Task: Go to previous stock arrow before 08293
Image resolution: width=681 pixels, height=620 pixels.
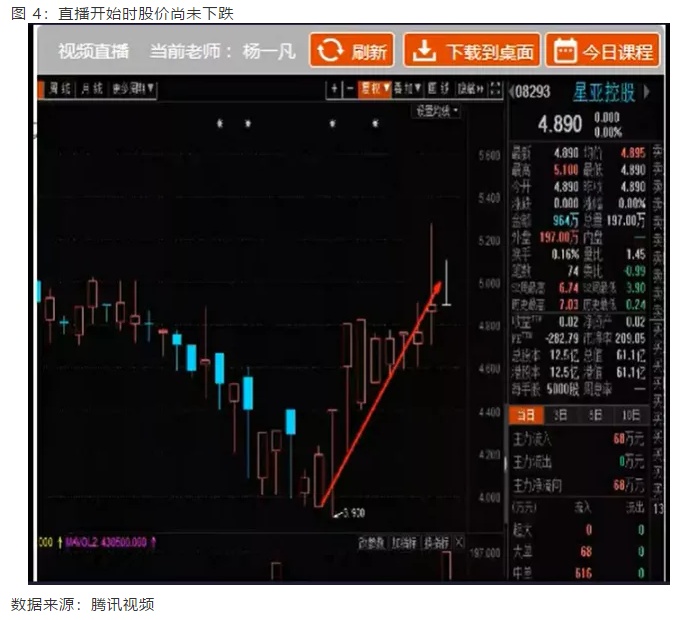Action: (x=512, y=92)
